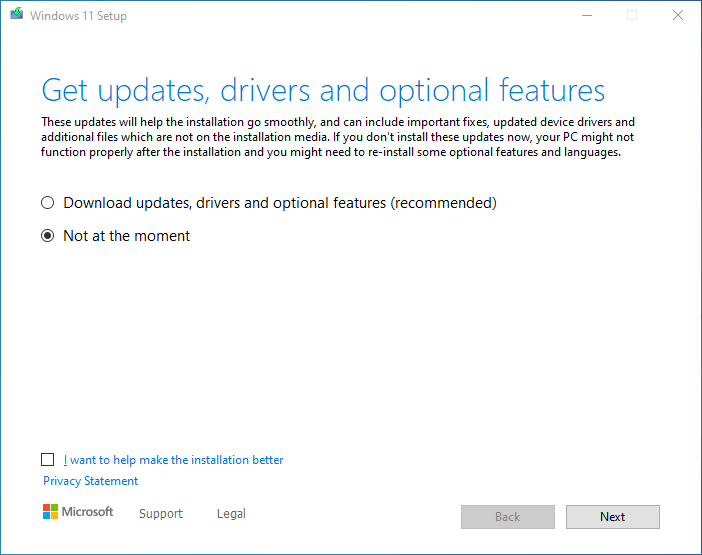Close the Windows 11 Setup window
Viewport: 702px width, 555px height.
[x=678, y=16]
